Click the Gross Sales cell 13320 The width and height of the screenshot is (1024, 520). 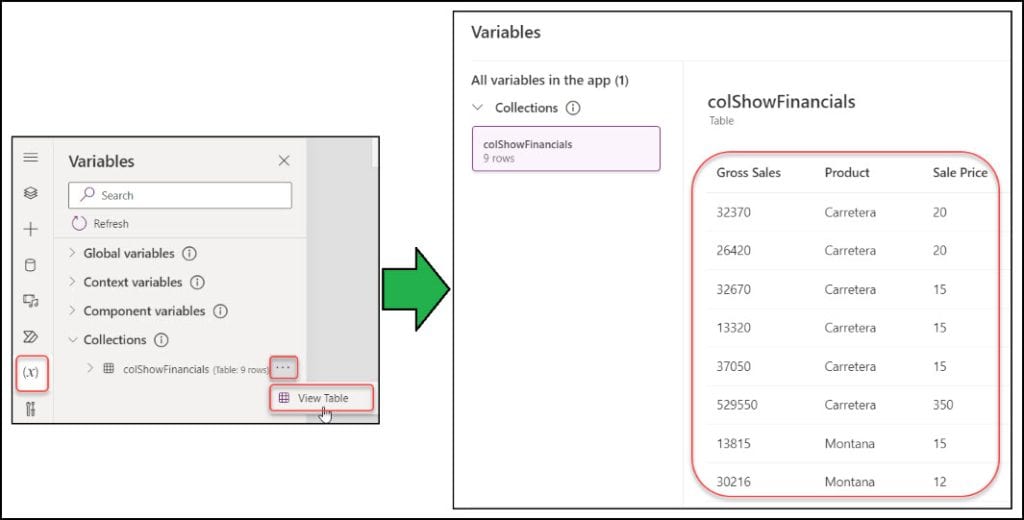733,328
